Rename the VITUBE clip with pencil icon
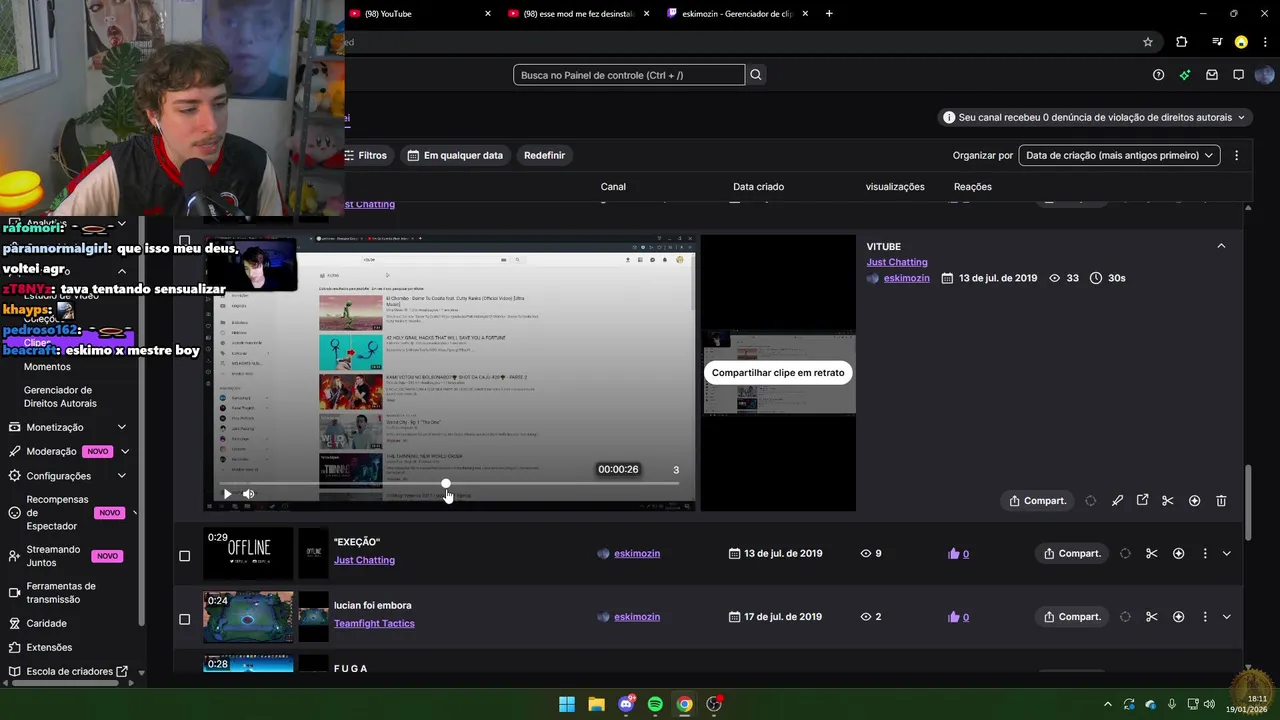Viewport: 1280px width, 720px height. point(1117,501)
